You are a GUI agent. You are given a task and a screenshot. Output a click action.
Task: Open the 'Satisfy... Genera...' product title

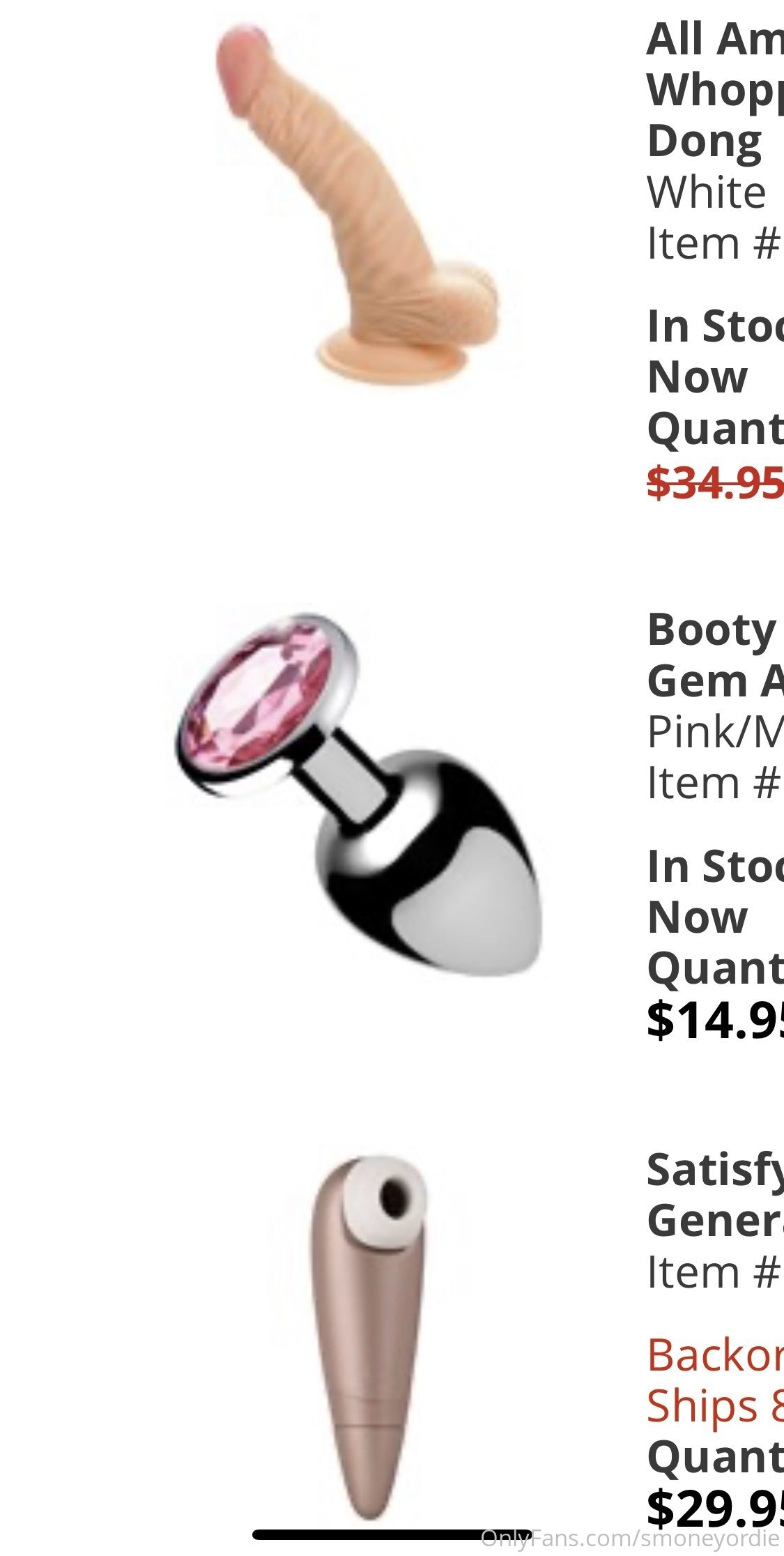715,1195
